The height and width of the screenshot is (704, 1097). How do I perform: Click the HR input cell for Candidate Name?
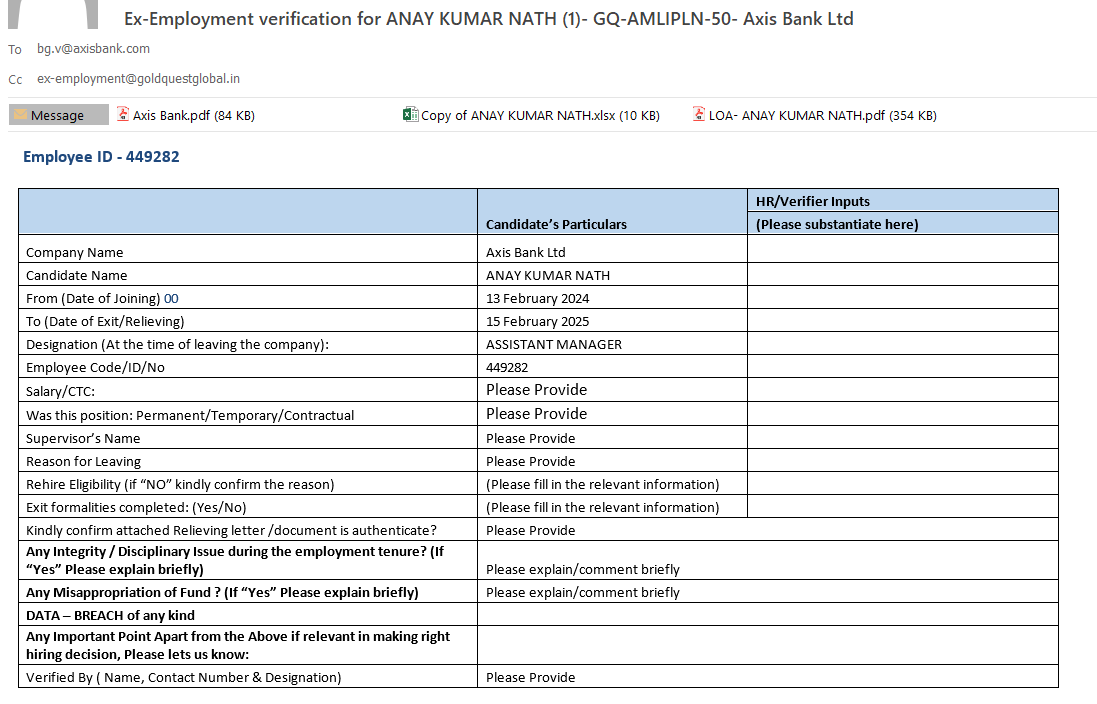[901, 275]
